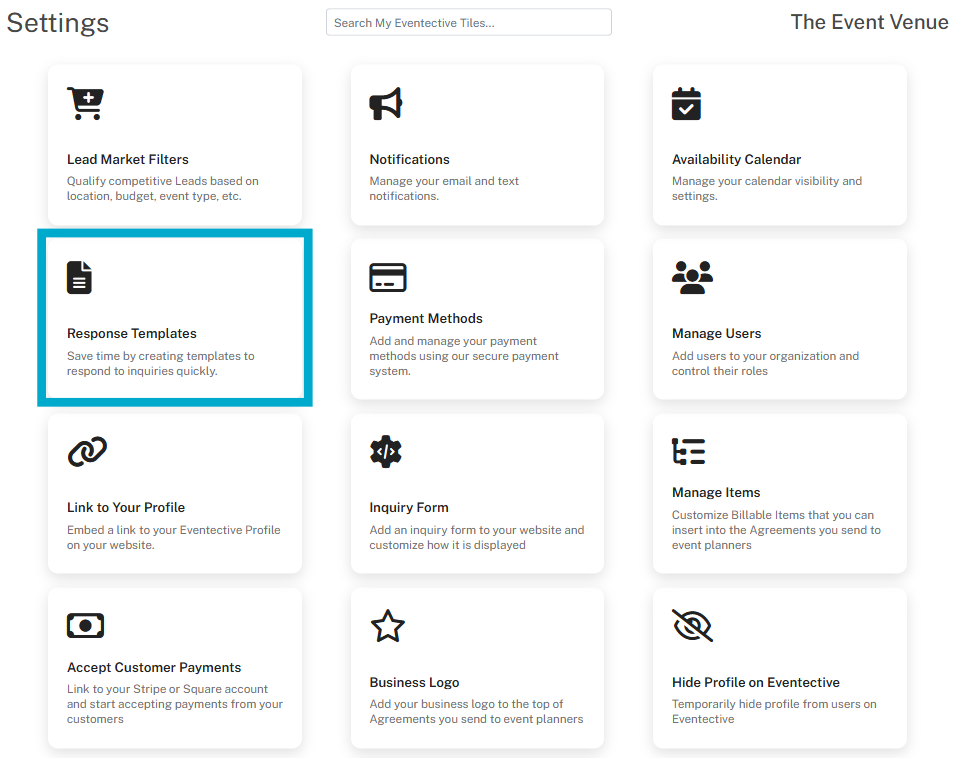
Task: Focus the Search My Eventective Tiles field
Action: tap(468, 22)
